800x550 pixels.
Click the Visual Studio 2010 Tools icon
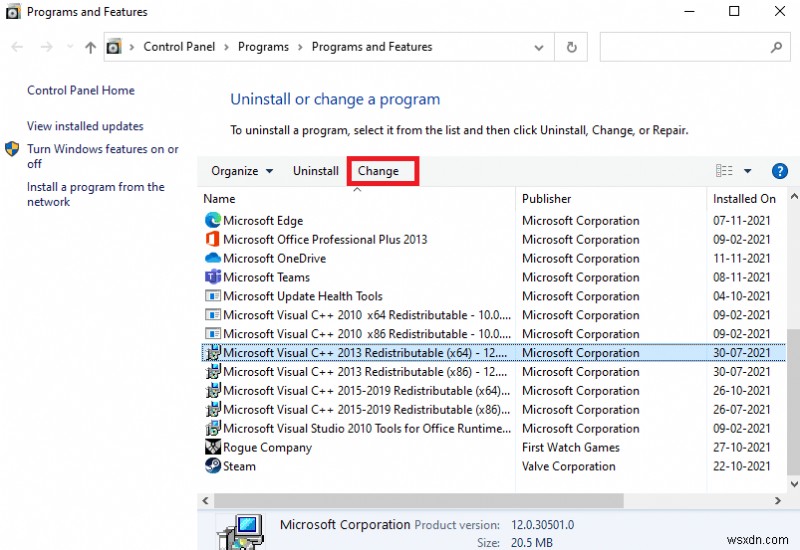213,428
